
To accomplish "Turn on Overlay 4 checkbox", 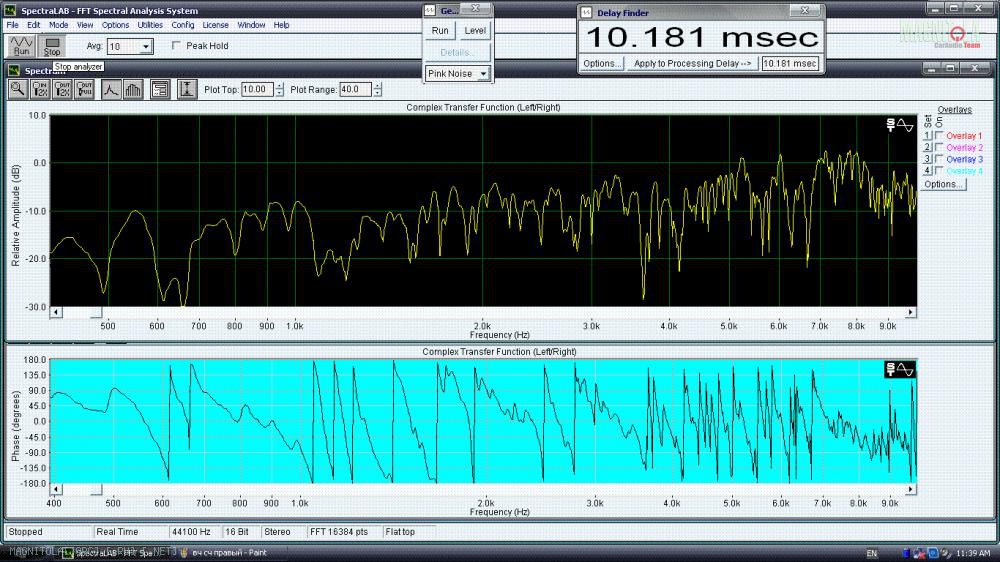I will [939, 171].
